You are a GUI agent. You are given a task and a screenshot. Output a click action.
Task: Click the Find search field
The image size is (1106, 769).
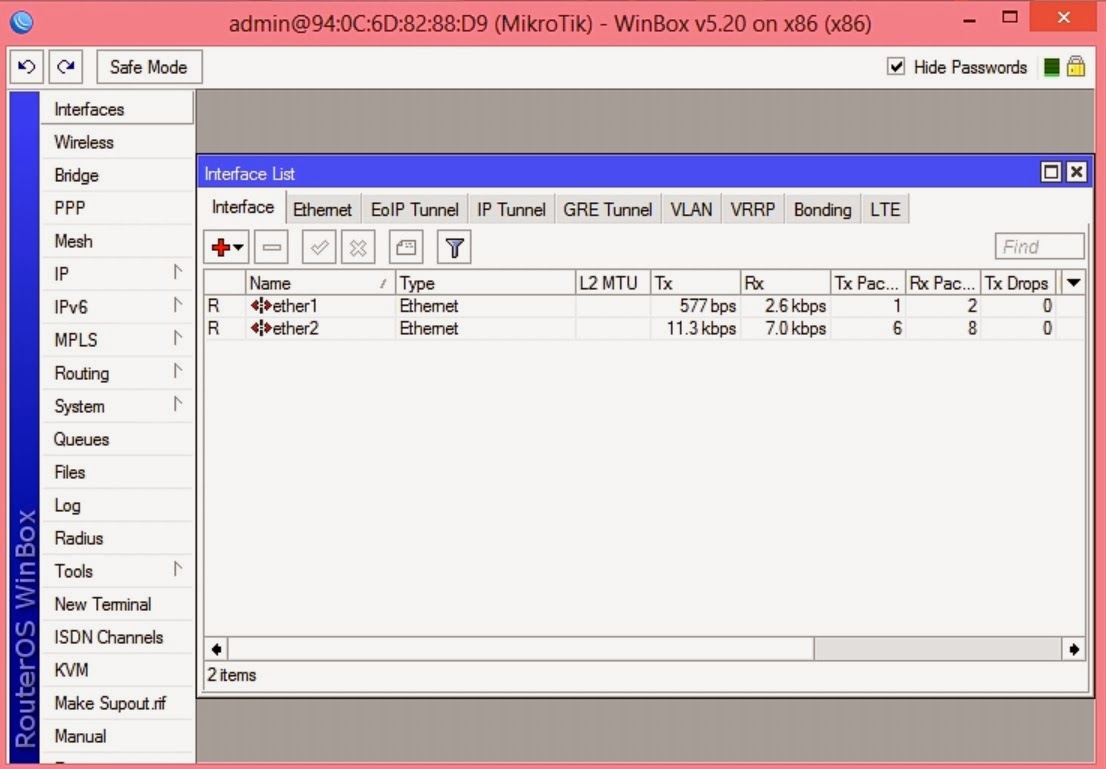(1040, 246)
